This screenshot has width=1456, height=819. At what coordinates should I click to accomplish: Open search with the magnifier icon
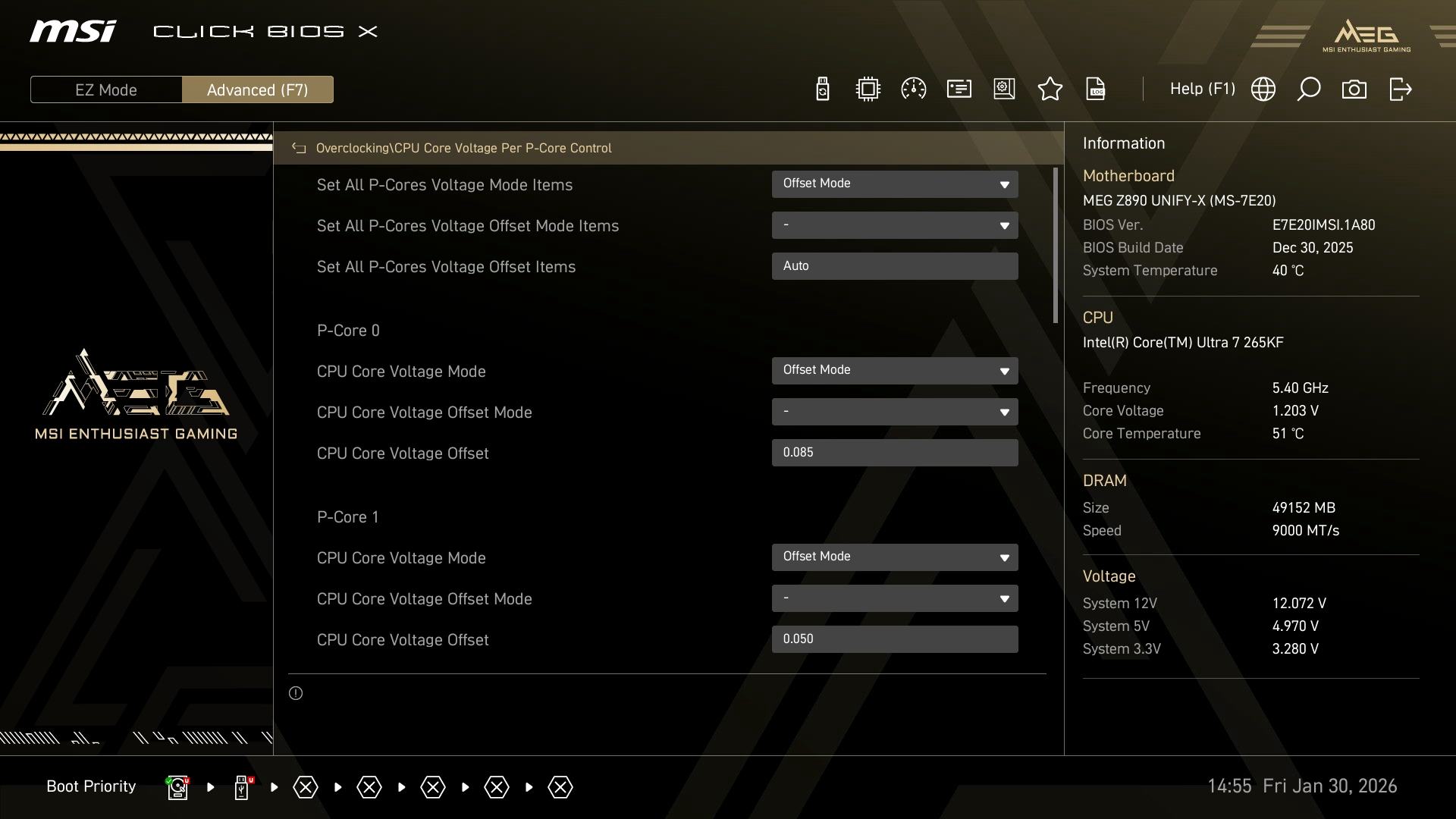[x=1308, y=89]
